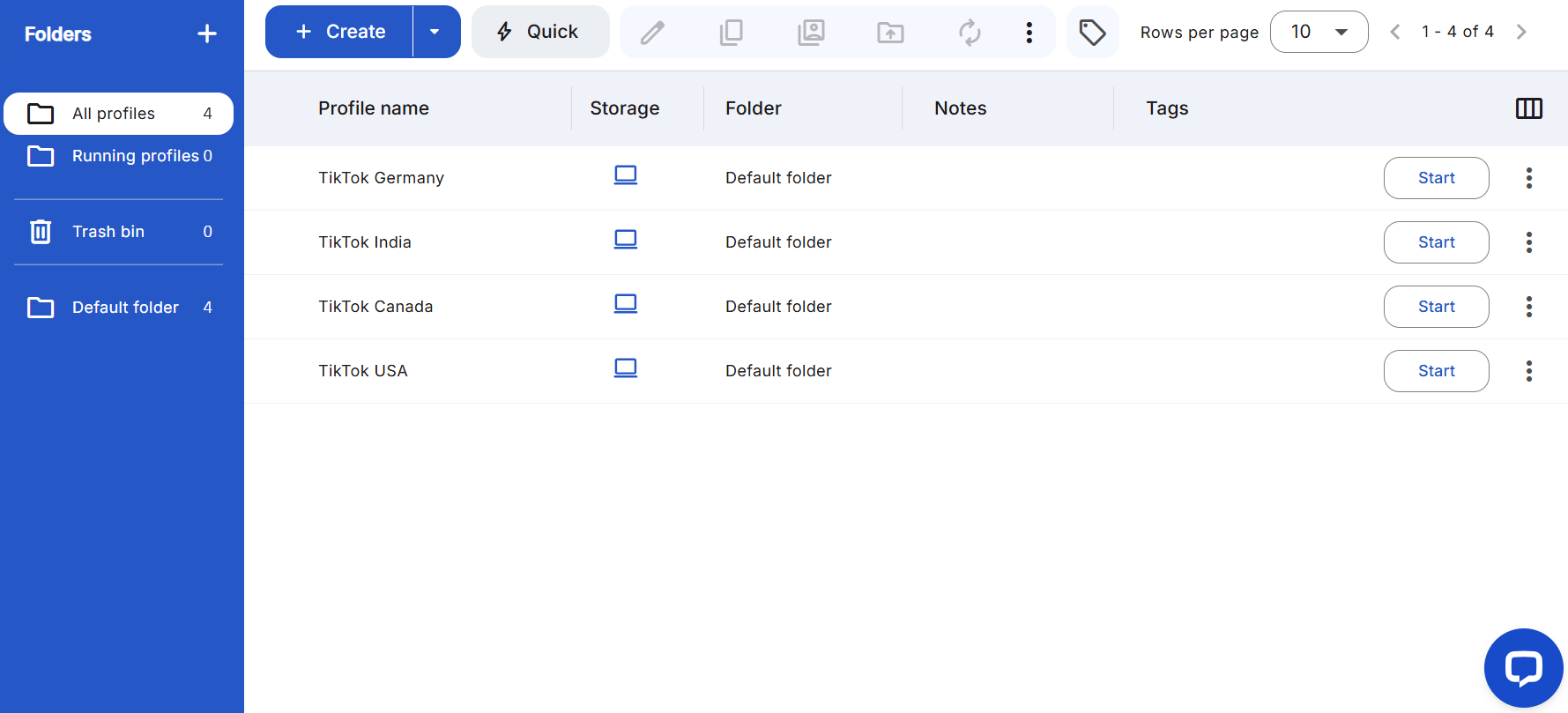The height and width of the screenshot is (713, 1568).
Task: Open more options for TikTok India
Action: click(1529, 242)
